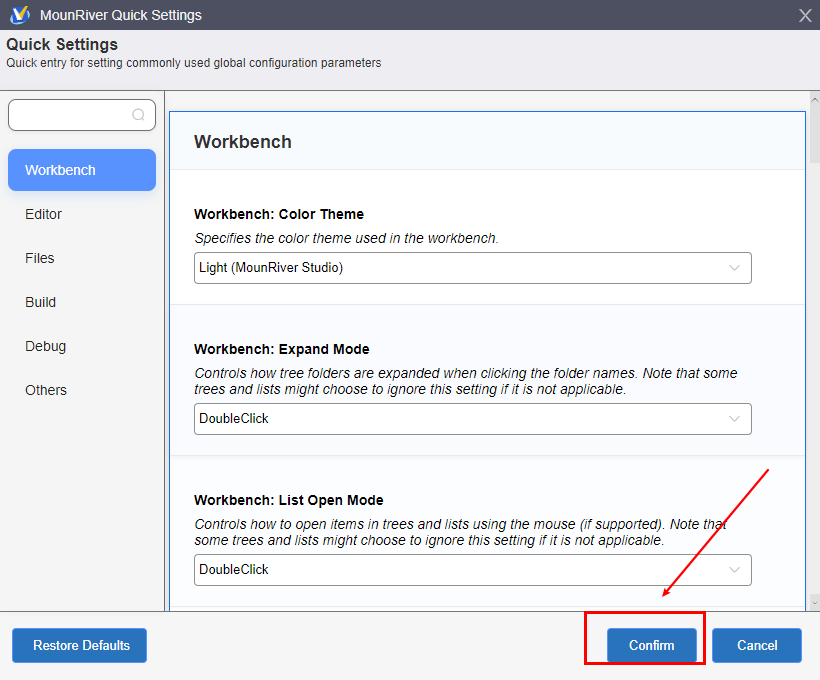820x680 pixels.
Task: Cancel the Quick Settings dialog
Action: (757, 645)
